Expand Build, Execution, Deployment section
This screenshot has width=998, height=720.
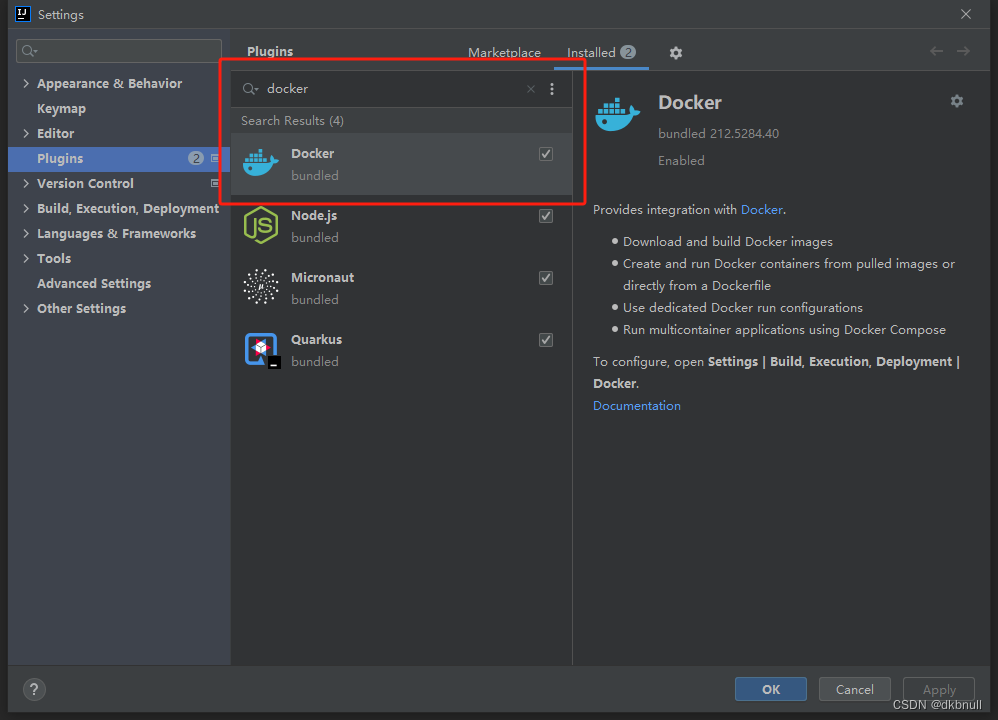tap(26, 208)
